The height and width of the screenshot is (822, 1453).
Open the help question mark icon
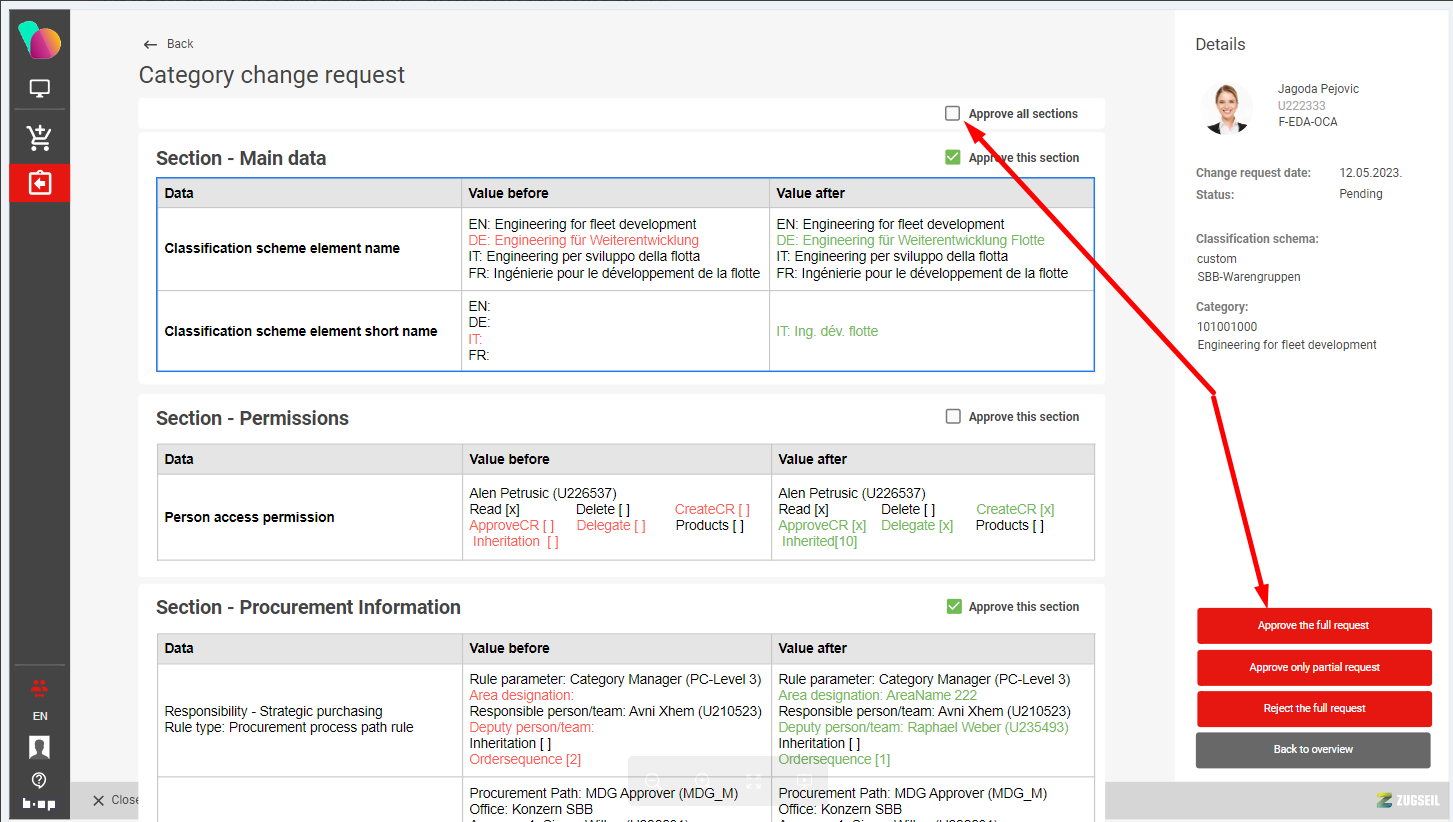click(x=40, y=780)
